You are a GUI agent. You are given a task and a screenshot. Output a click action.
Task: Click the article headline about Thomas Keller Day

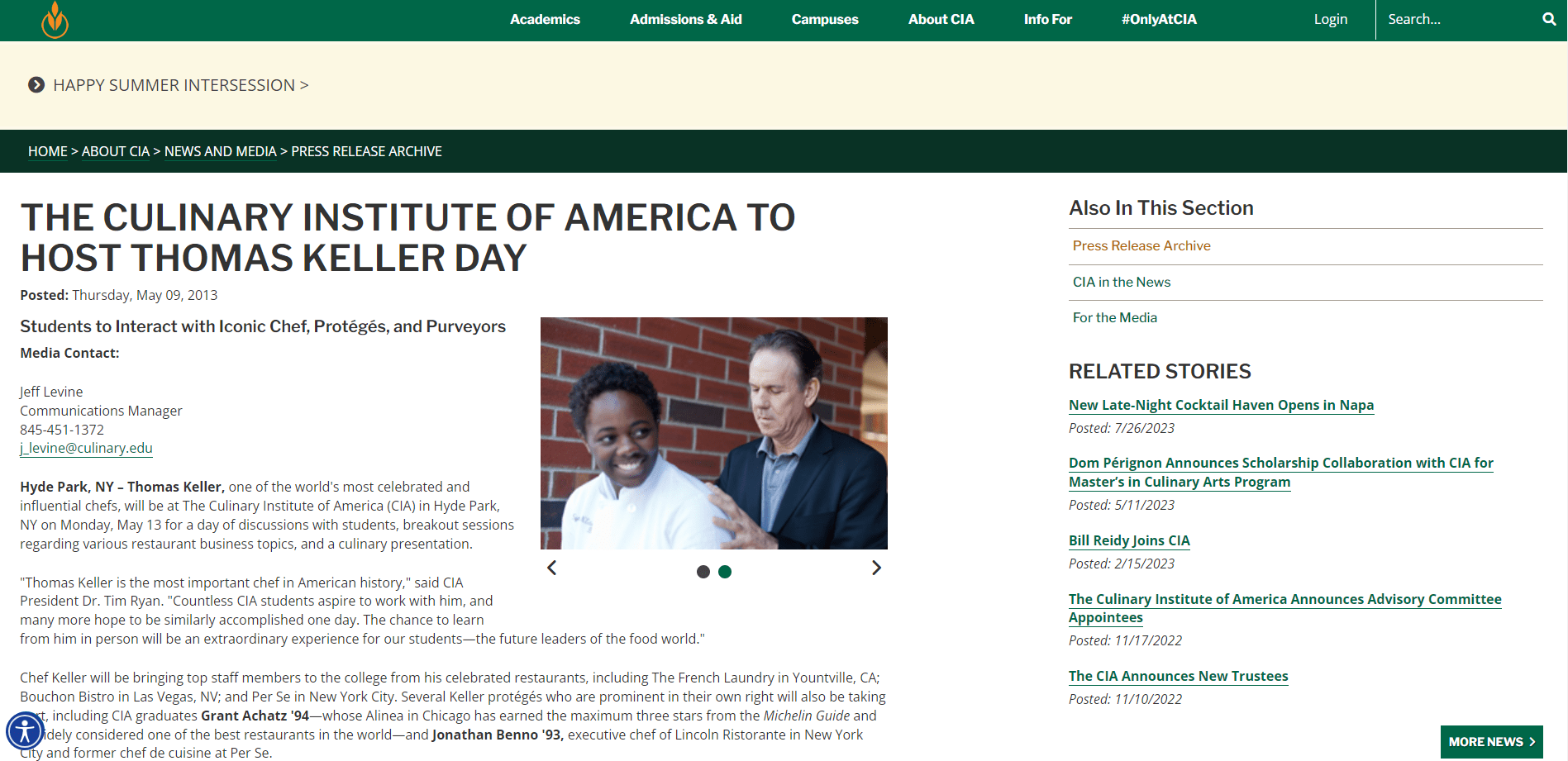point(407,238)
